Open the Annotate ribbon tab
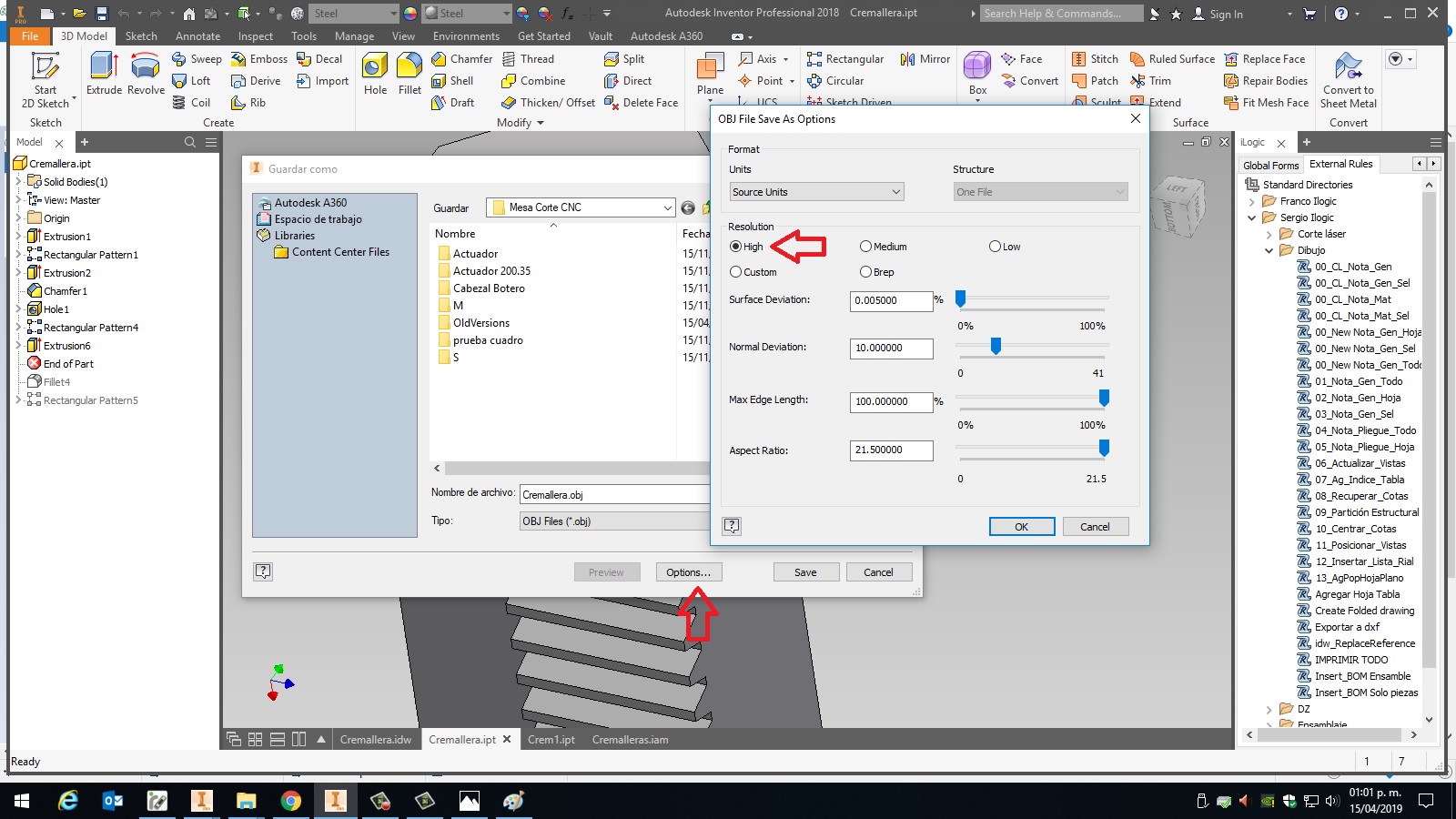 tap(197, 36)
